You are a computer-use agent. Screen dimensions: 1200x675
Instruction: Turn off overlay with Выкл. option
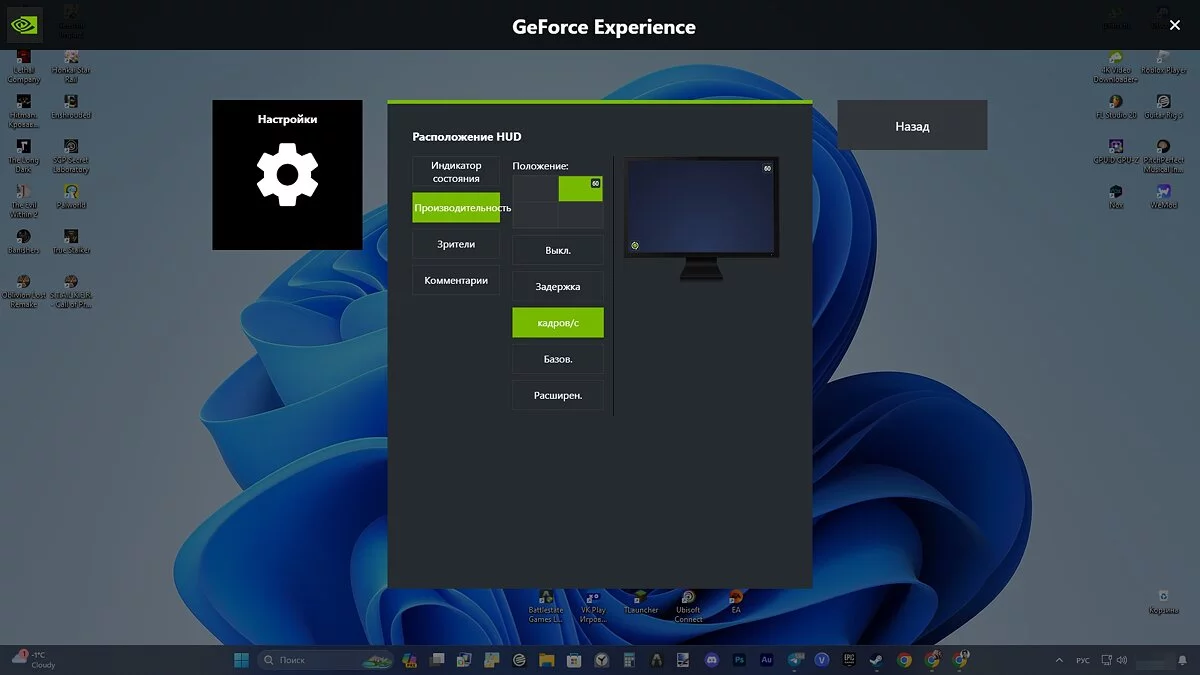[x=558, y=250]
